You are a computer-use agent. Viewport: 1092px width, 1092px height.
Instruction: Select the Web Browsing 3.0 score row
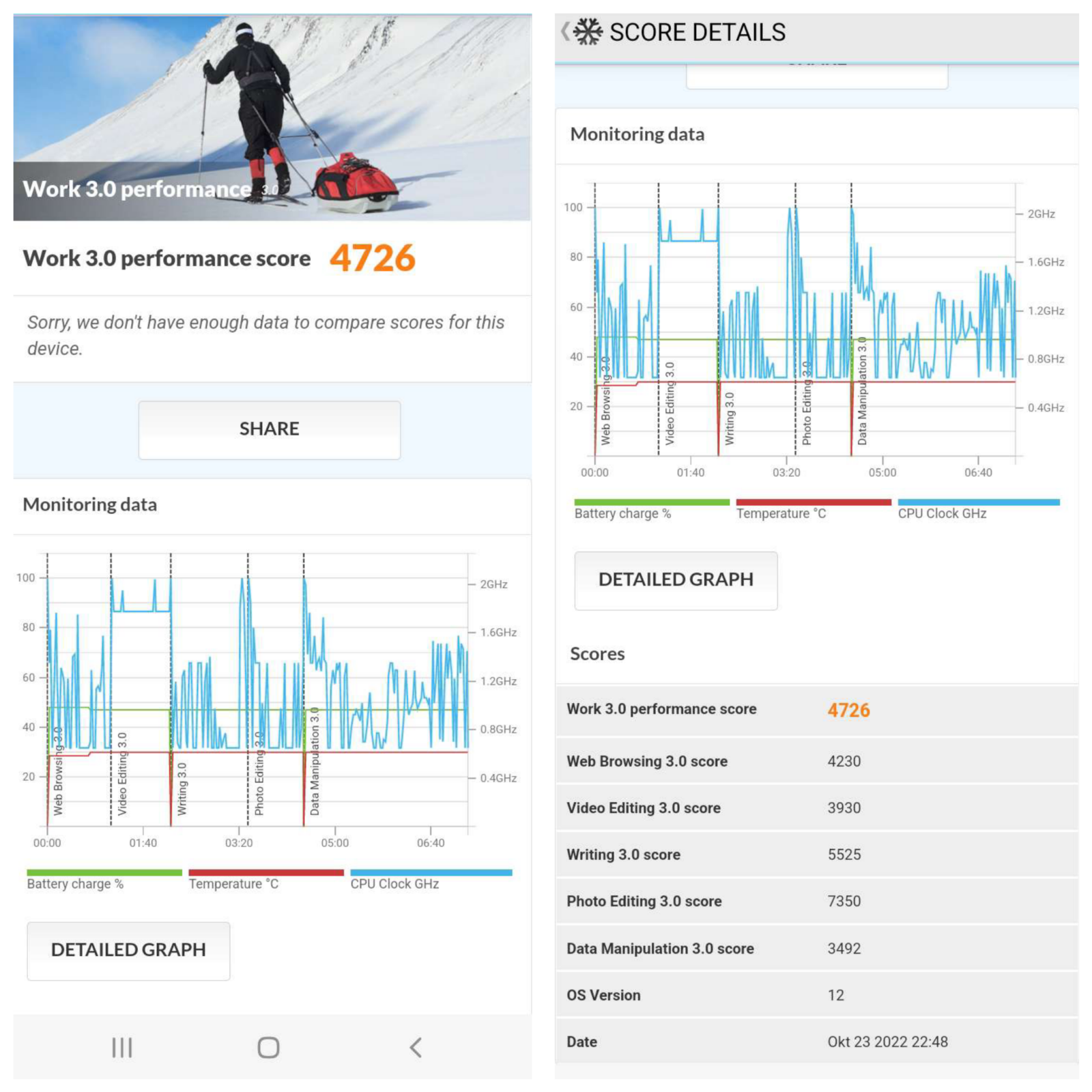point(816,761)
